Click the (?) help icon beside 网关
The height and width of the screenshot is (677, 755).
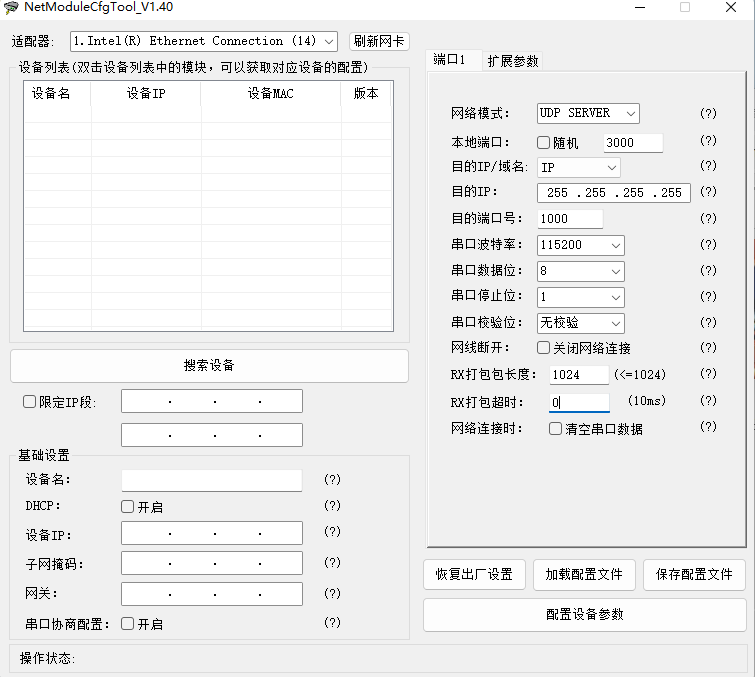pos(333,594)
